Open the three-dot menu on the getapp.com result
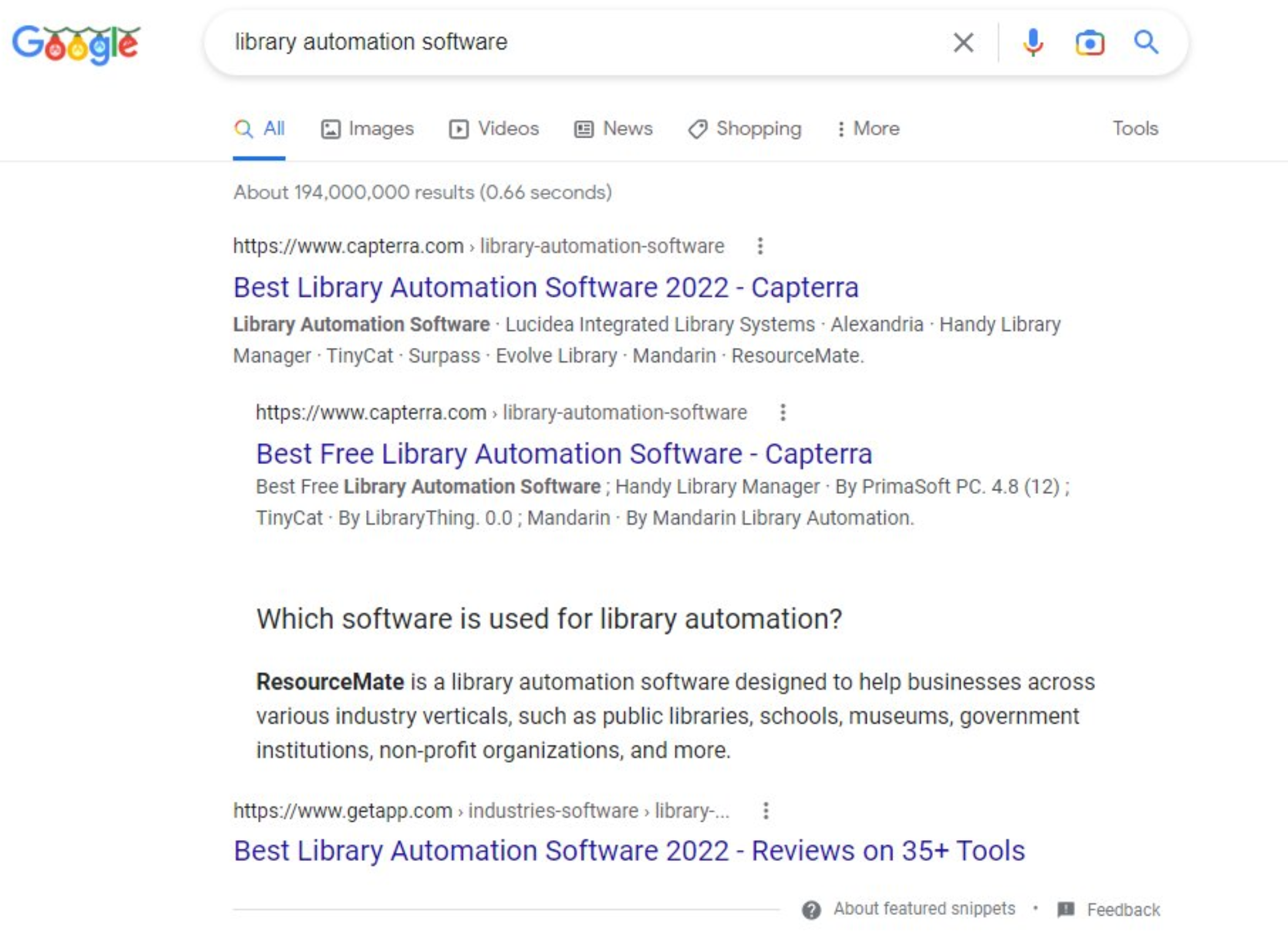Screen dimensions: 1288x945 [765, 811]
